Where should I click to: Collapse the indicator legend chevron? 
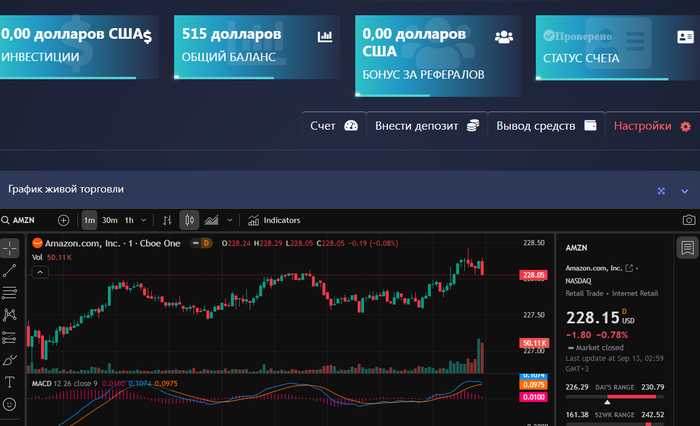40,272
